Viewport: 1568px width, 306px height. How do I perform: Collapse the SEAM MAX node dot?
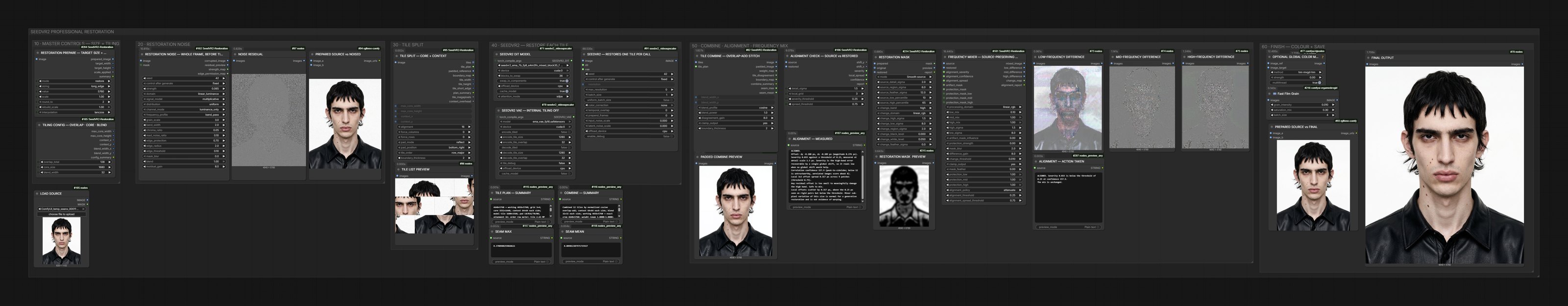pos(492,231)
